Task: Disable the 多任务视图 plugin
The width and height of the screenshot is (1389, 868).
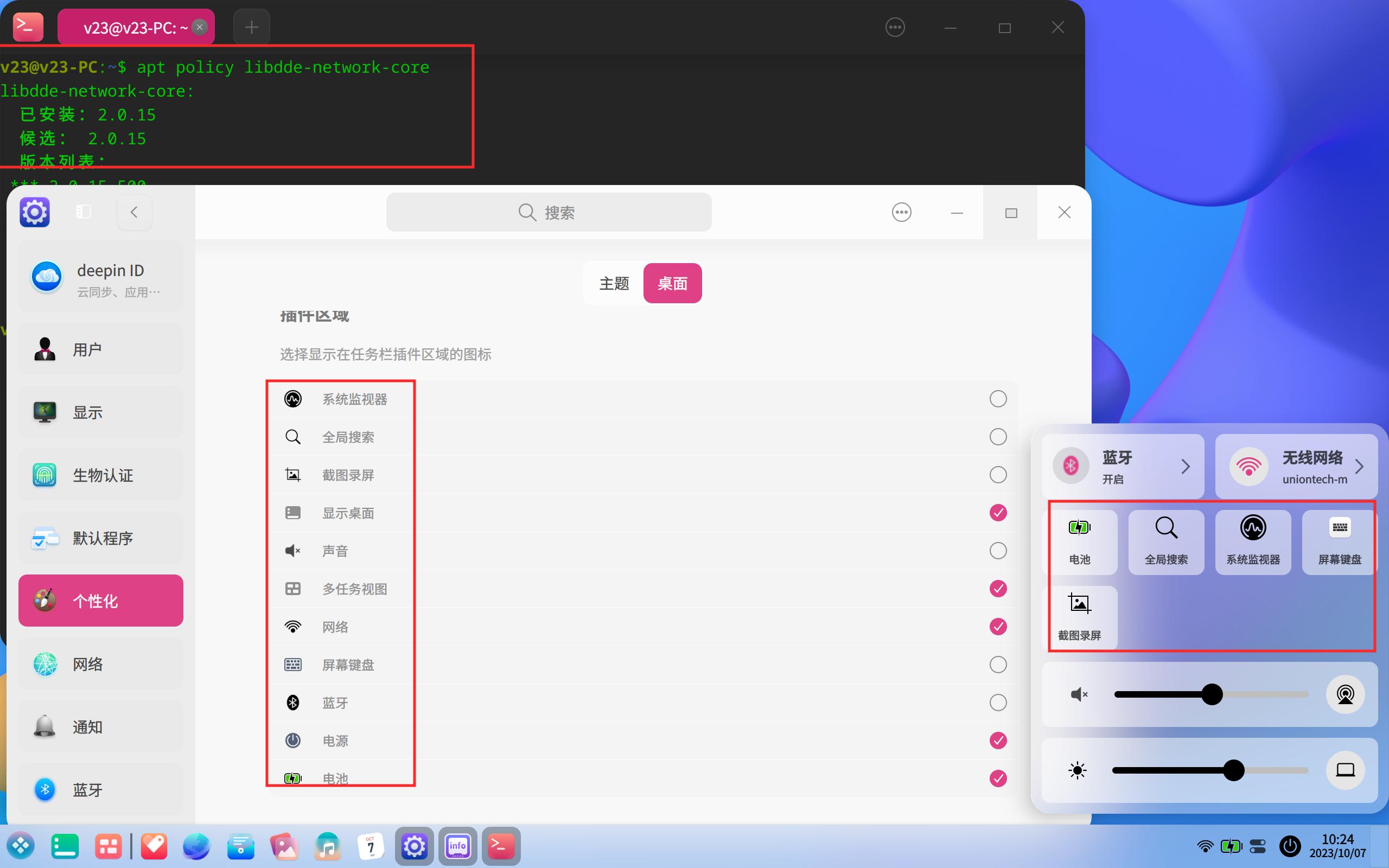Action: coord(999,589)
